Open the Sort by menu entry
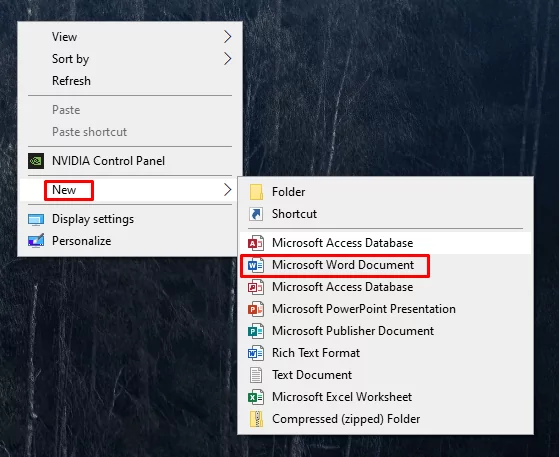Image resolution: width=559 pixels, height=457 pixels. (x=130, y=59)
